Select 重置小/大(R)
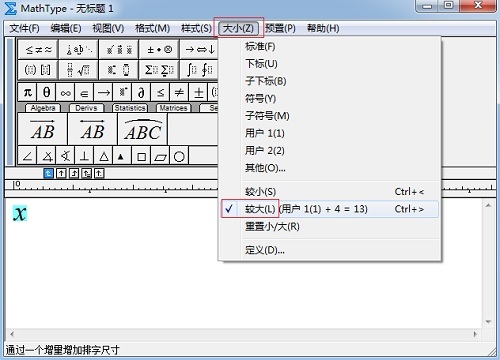This screenshot has width=500, height=360. point(330,227)
